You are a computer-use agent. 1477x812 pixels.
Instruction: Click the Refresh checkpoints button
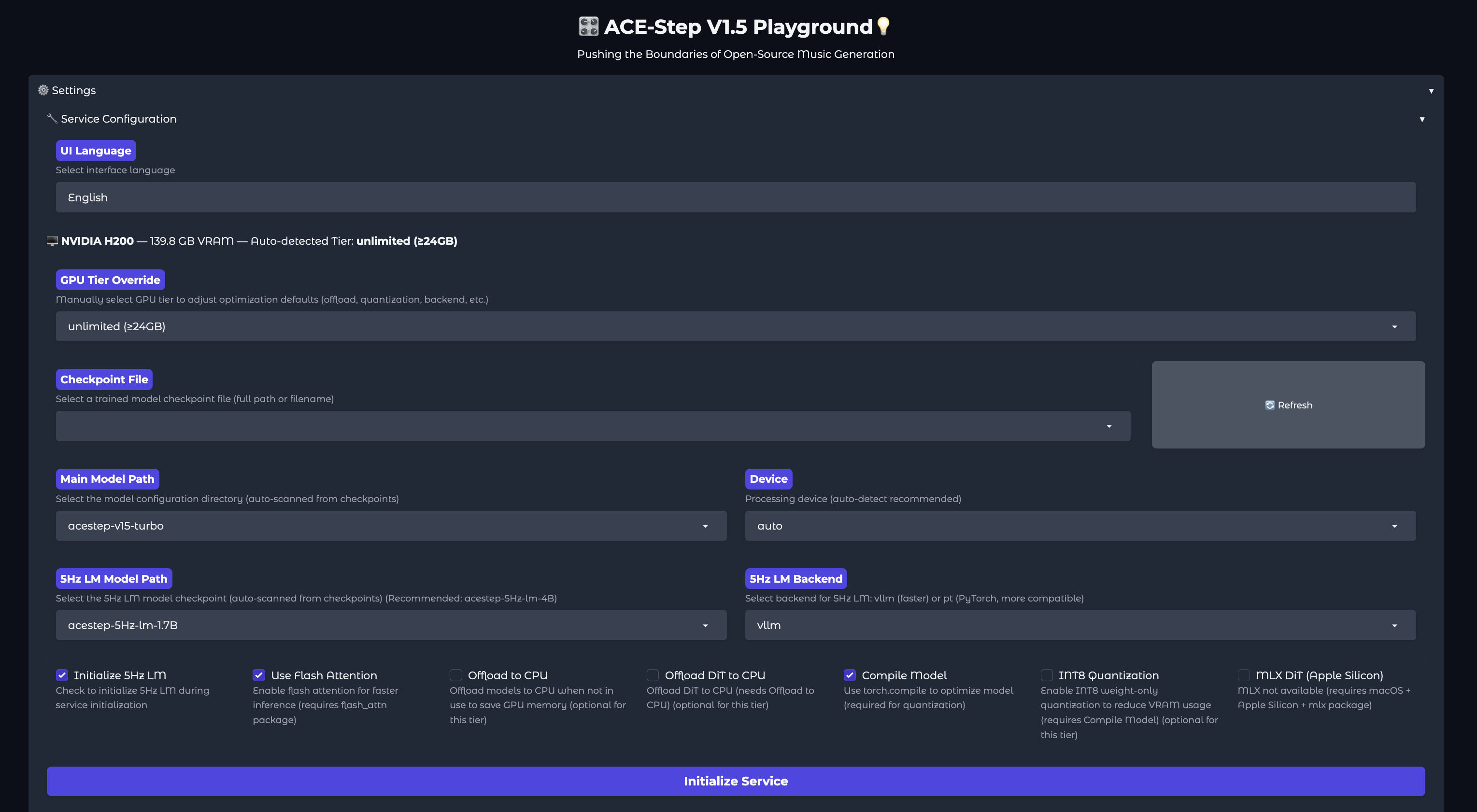(x=1288, y=405)
